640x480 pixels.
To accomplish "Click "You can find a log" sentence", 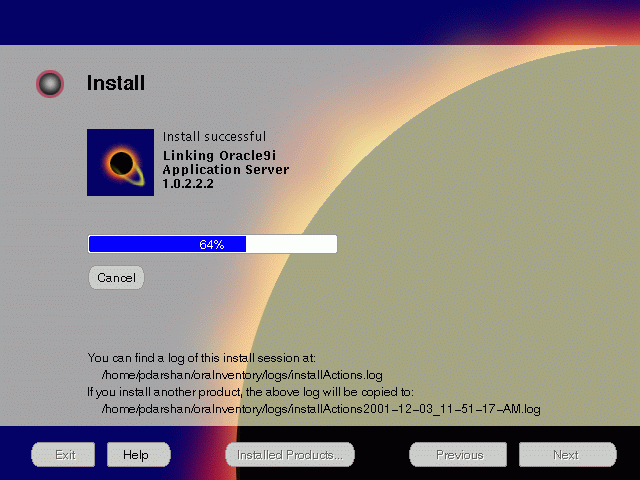I will click(202, 358).
